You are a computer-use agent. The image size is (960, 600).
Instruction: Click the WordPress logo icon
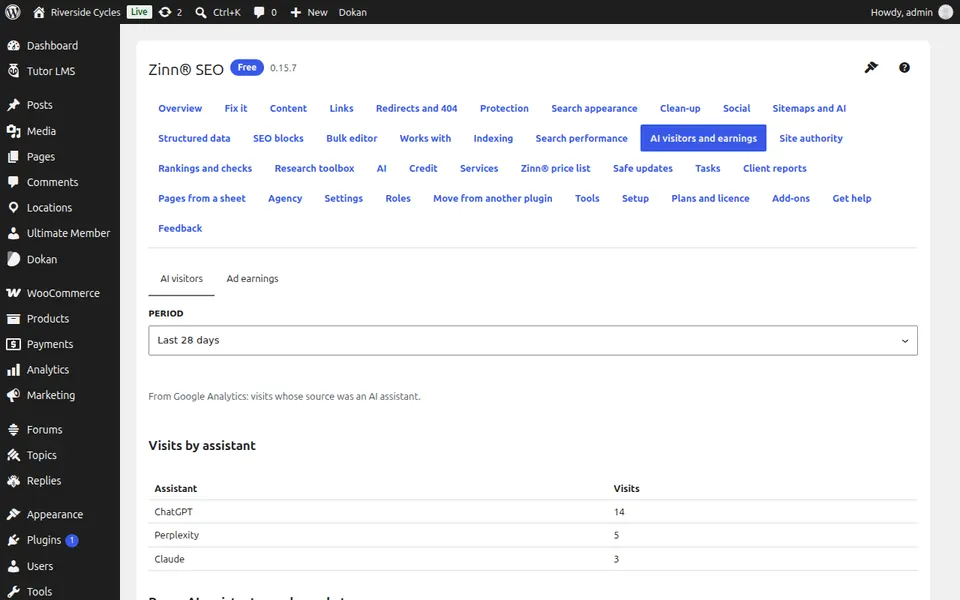(x=13, y=12)
